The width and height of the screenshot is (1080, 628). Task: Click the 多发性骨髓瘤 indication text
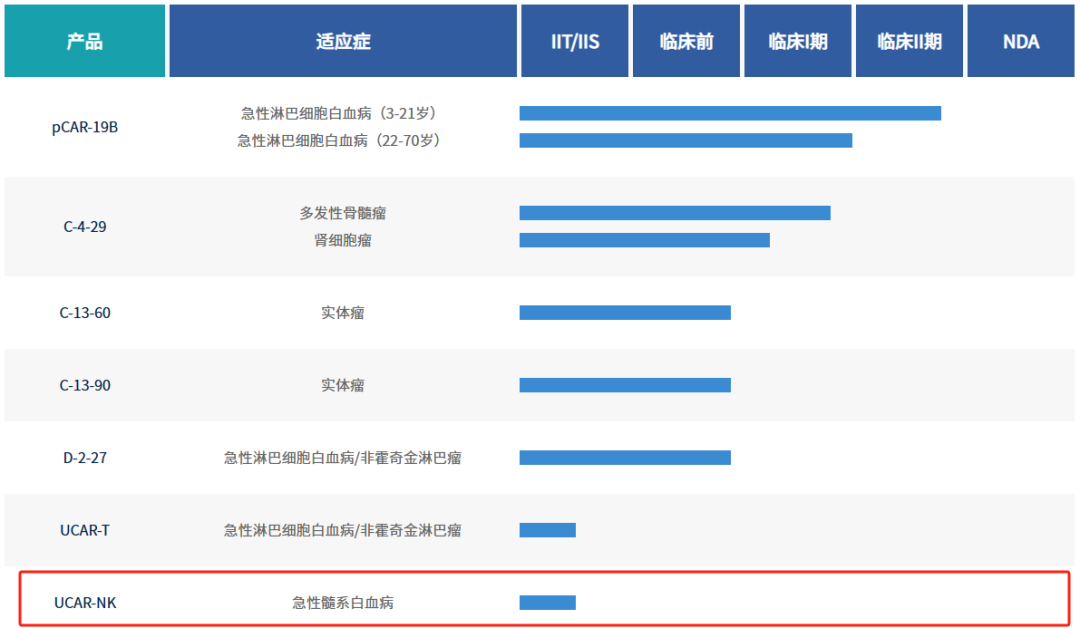343,213
